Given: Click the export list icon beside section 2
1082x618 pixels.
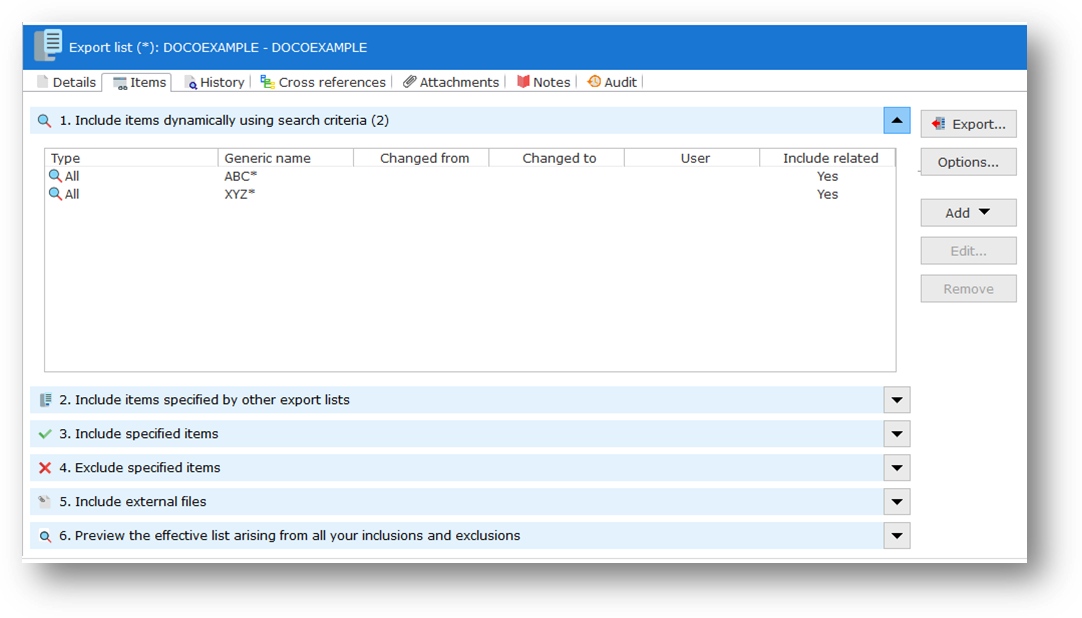Looking at the screenshot, I should [x=46, y=400].
